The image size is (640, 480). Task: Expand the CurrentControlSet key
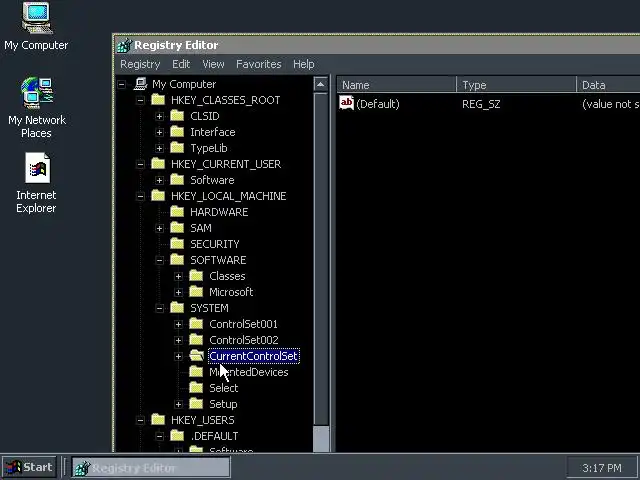178,356
